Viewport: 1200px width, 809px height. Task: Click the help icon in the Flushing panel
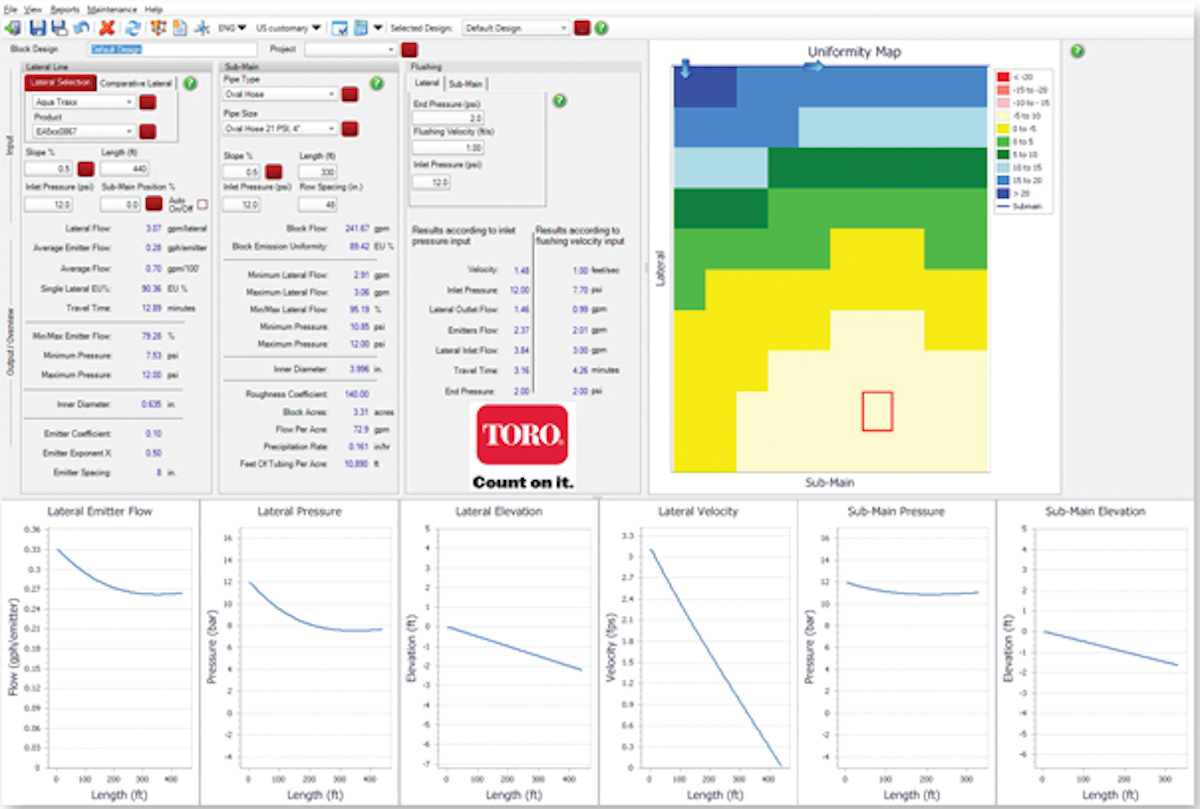(560, 100)
